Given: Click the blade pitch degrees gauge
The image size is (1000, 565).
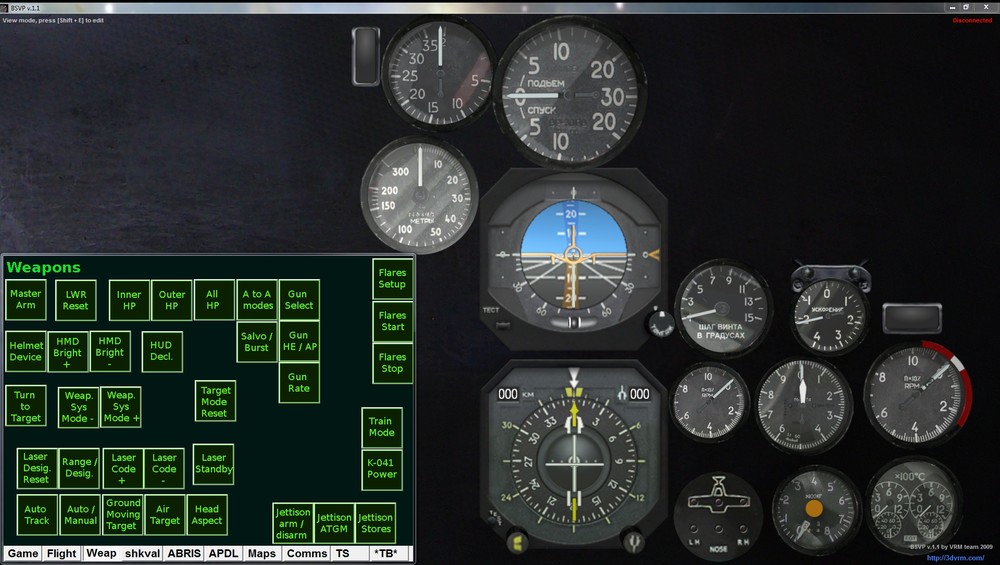Looking at the screenshot, I should [722, 309].
